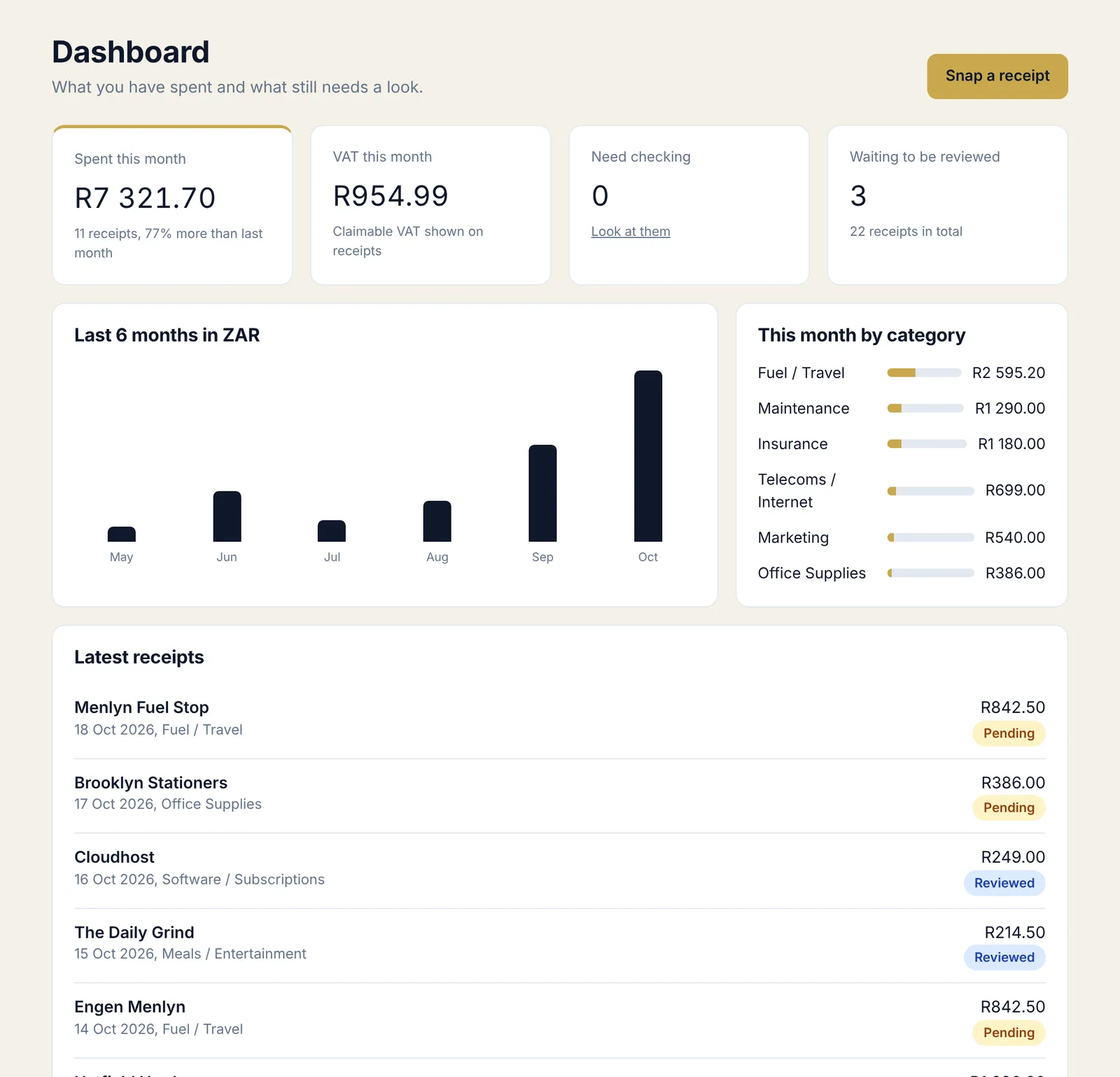Click the R249.00 Cloudhost amount
This screenshot has width=1120, height=1077.
[x=1013, y=857]
